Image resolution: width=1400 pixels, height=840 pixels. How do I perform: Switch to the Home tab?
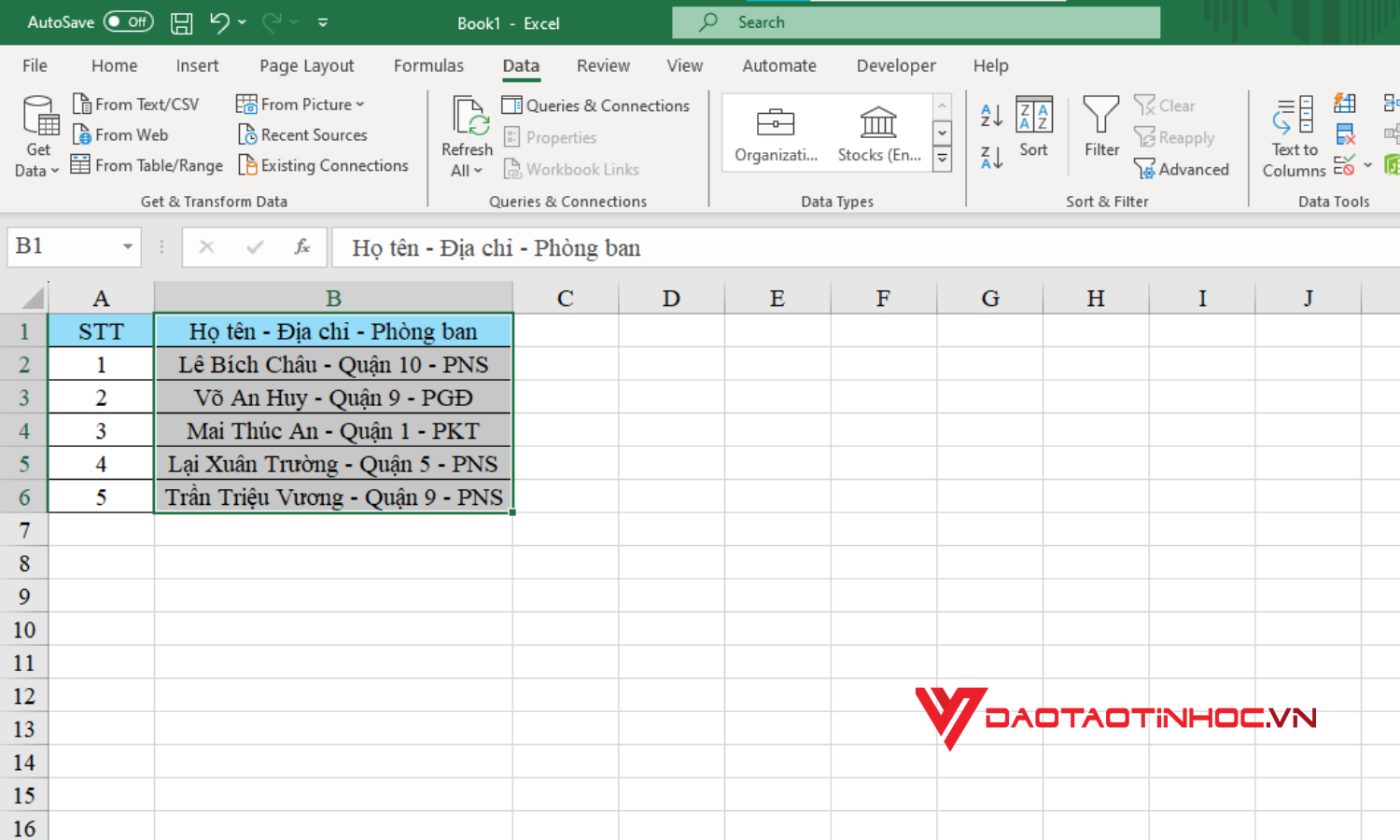click(114, 65)
